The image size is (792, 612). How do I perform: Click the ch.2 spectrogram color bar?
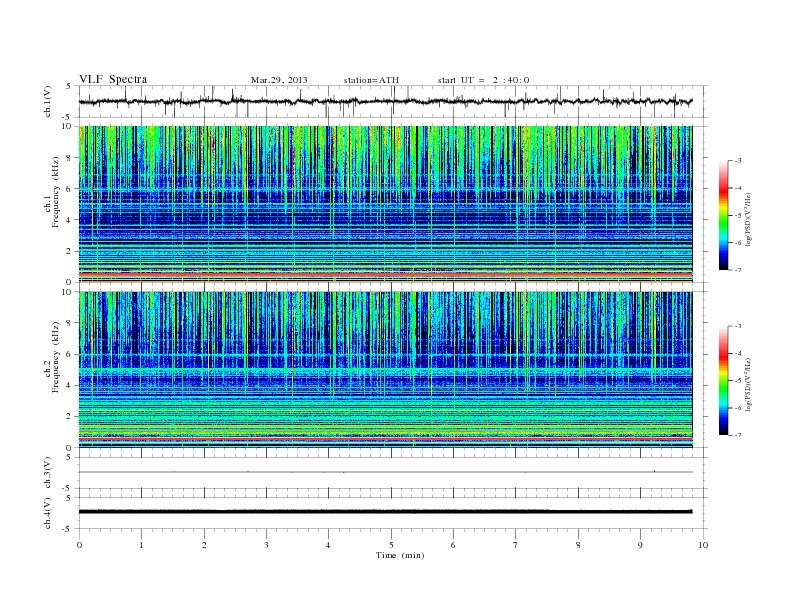[723, 380]
